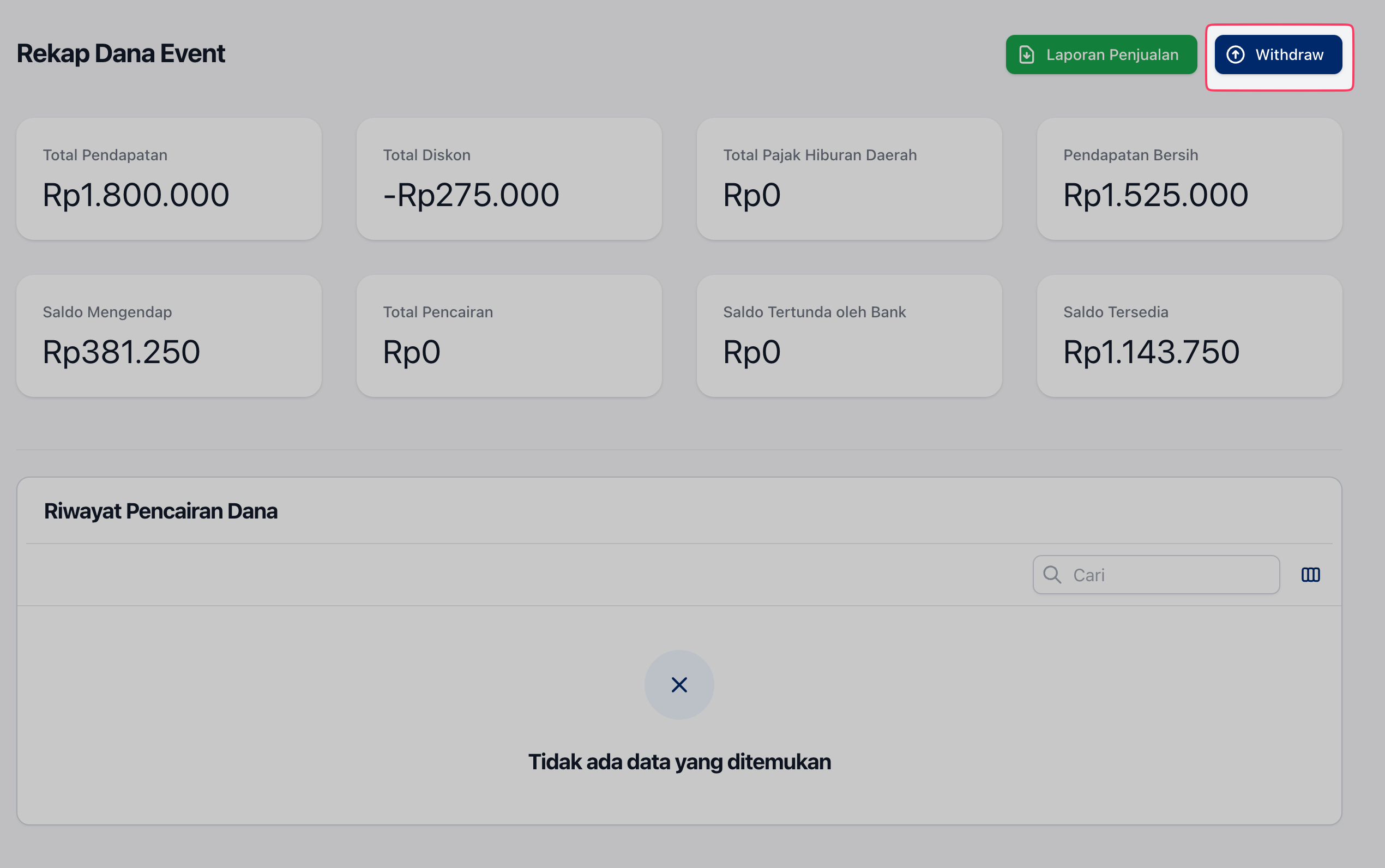
Task: Click the Saldo Tertunda oleh Bank card
Action: tap(849, 336)
